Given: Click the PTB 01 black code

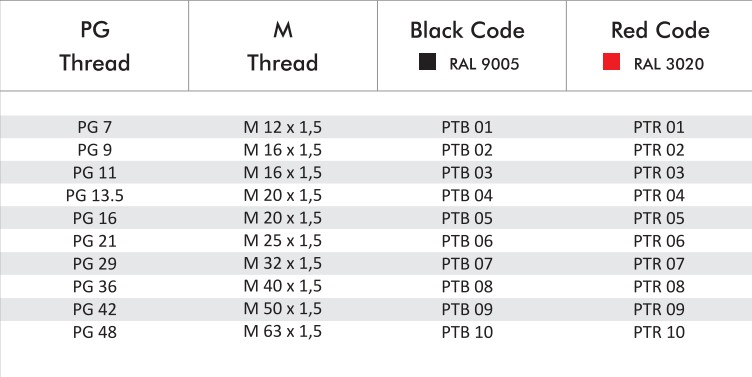Looking at the screenshot, I should pos(467,127).
